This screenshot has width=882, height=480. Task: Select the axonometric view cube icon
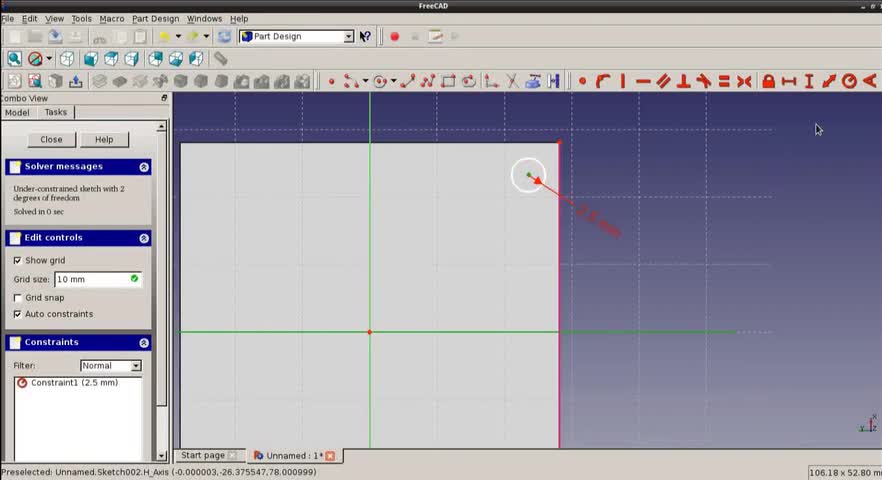coord(67,59)
